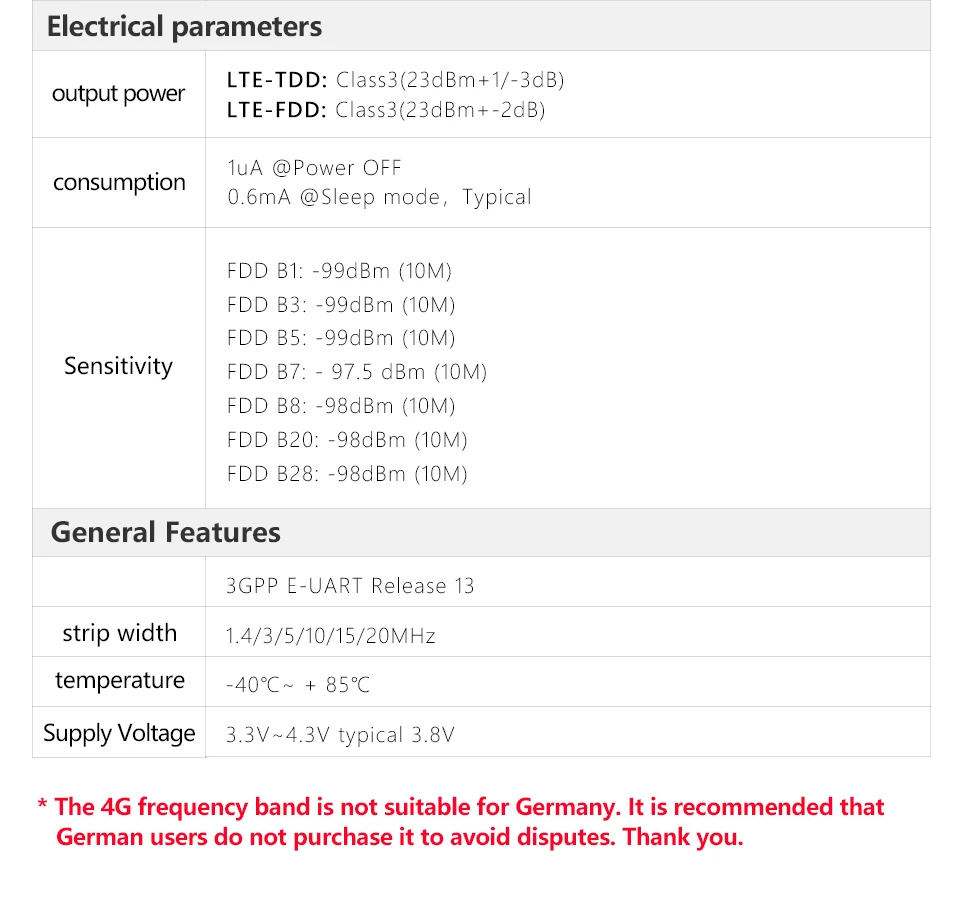The width and height of the screenshot is (960, 916).
Task: Click the 1uA @Power OFF text
Action: 314,168
